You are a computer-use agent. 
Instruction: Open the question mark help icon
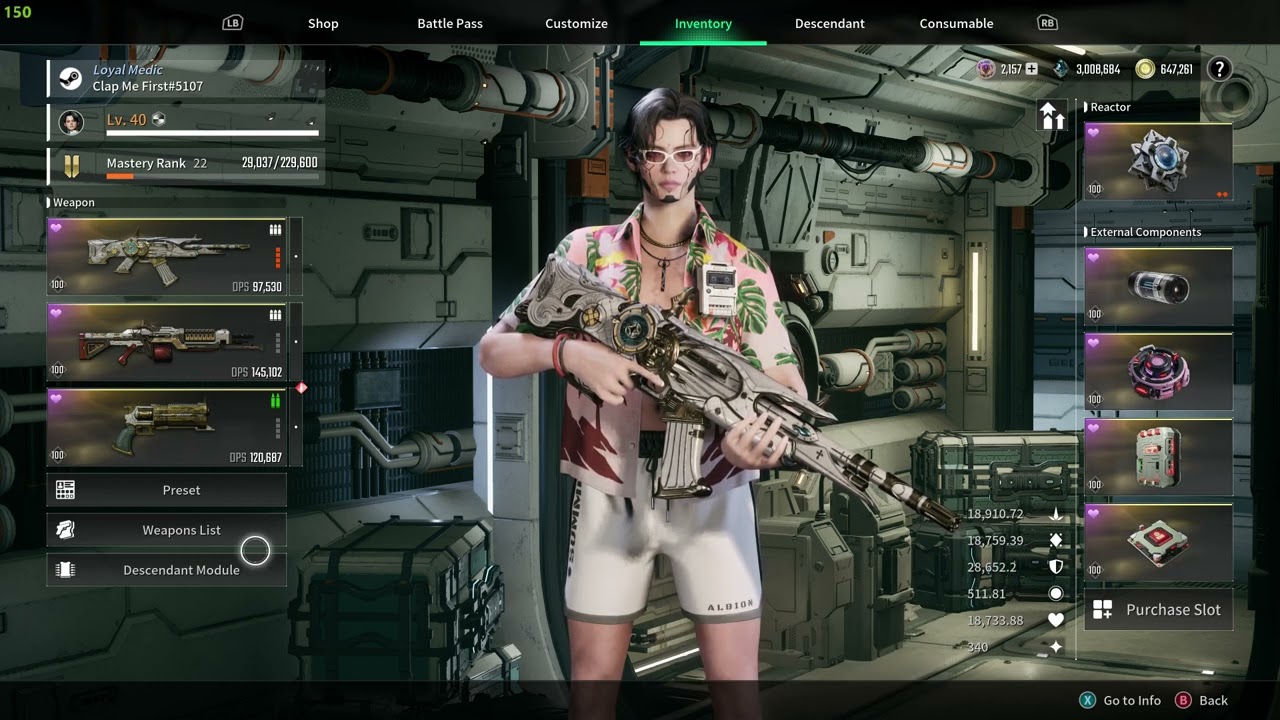point(1219,69)
